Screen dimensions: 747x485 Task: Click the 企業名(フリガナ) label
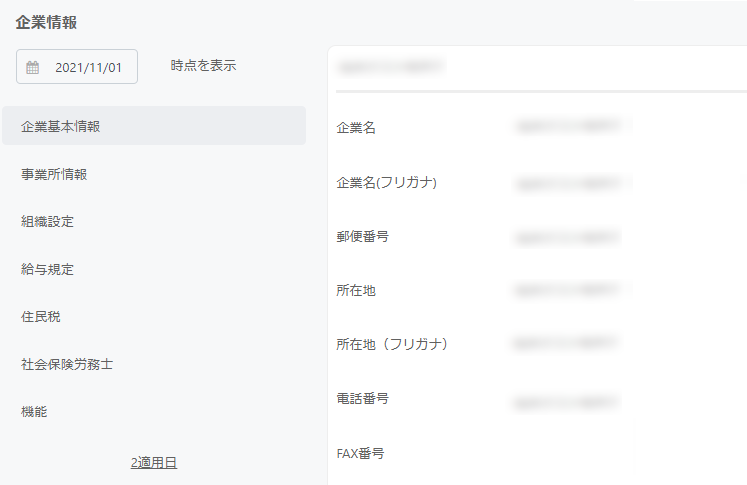point(386,182)
